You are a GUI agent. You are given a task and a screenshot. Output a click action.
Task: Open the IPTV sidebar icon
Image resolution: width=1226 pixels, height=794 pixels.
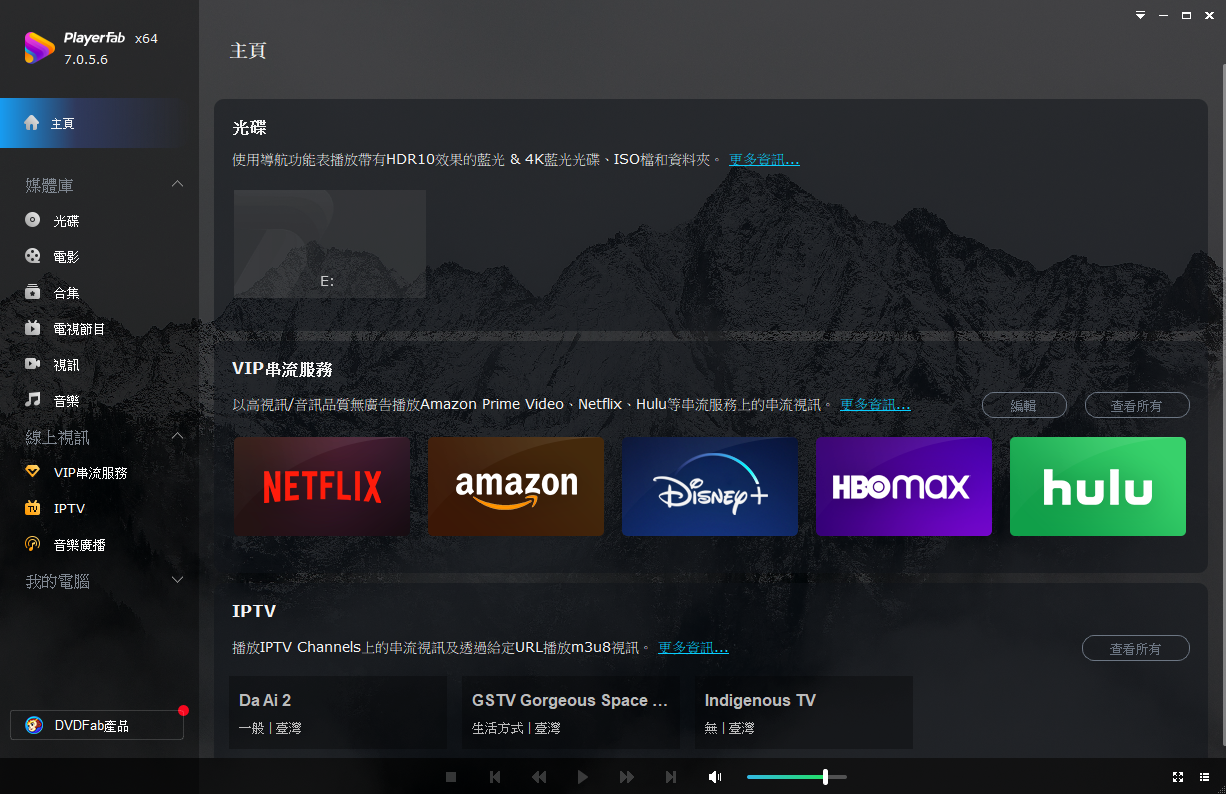33,508
